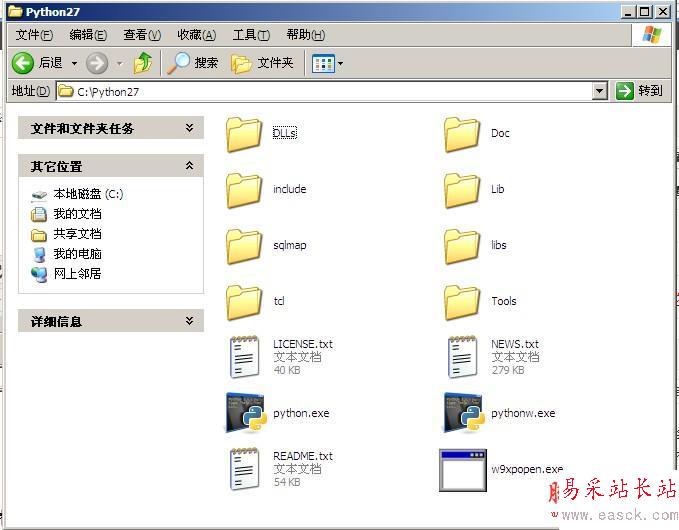The height and width of the screenshot is (530, 679).
Task: Click the Network Places (网上邻居) icon
Action: coord(39,274)
